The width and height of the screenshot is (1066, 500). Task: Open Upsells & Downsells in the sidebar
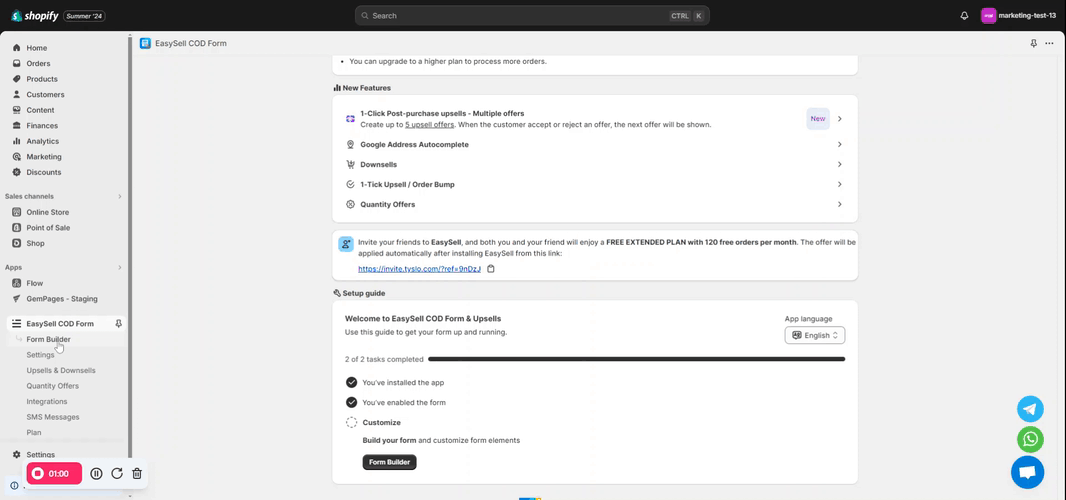pos(61,370)
